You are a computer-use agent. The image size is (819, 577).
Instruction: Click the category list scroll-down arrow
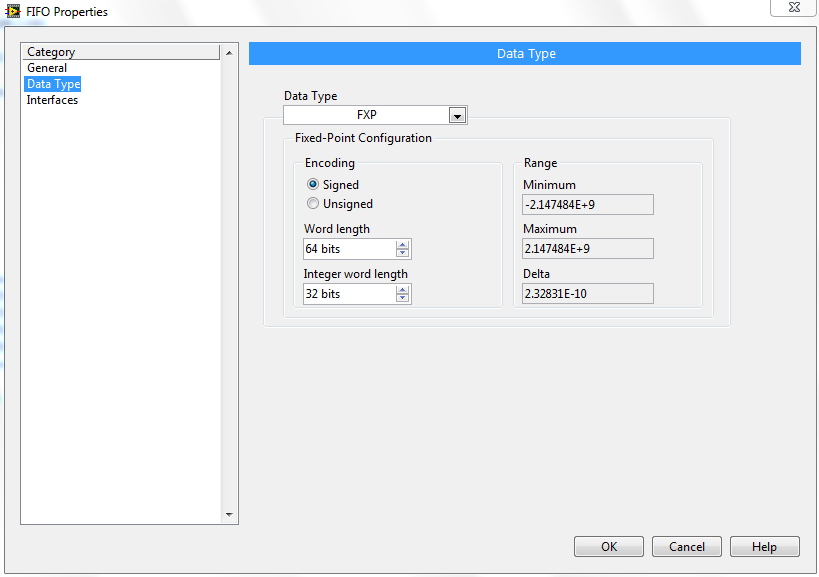pos(229,515)
